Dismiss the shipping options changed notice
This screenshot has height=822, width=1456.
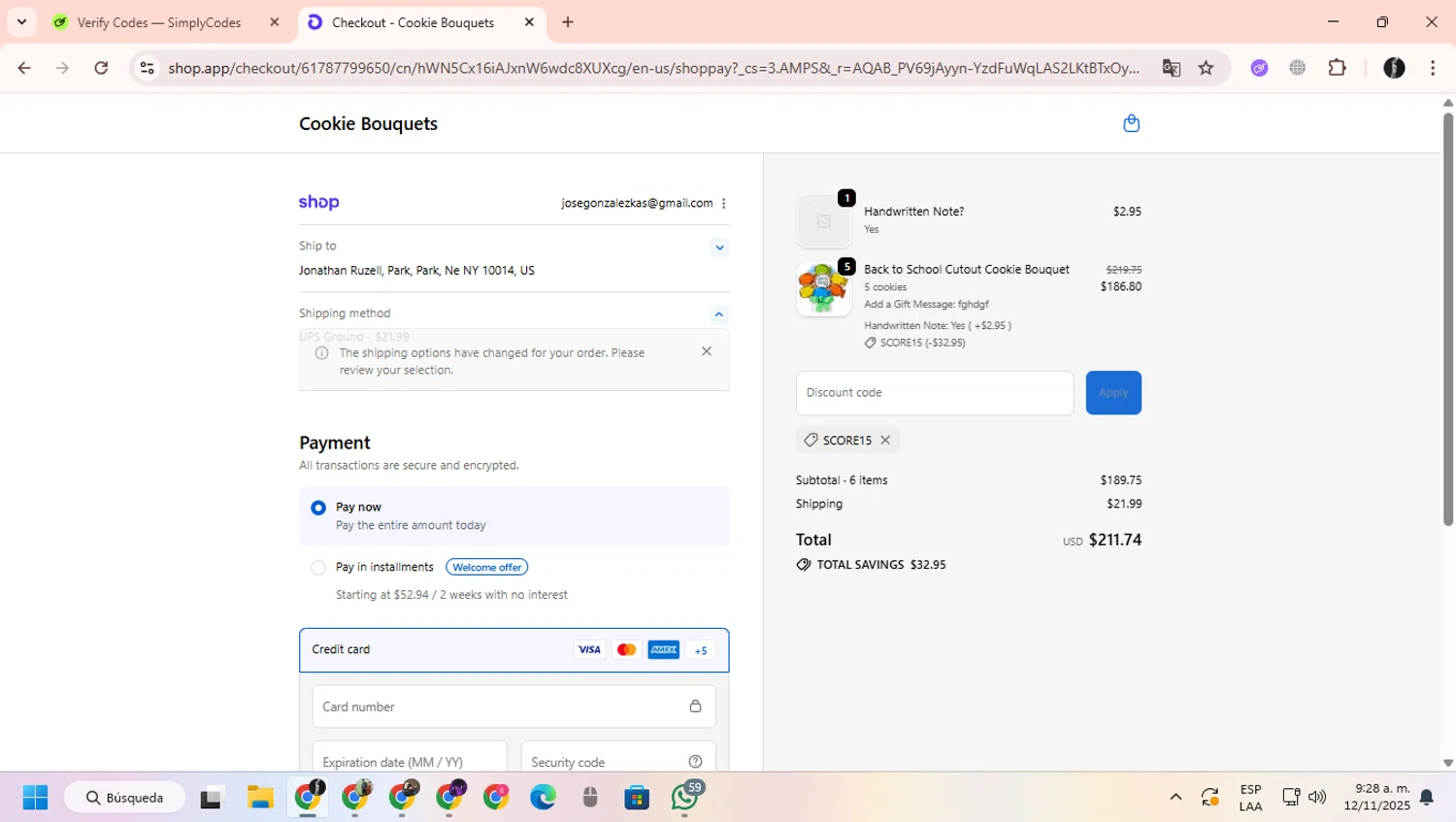707,351
